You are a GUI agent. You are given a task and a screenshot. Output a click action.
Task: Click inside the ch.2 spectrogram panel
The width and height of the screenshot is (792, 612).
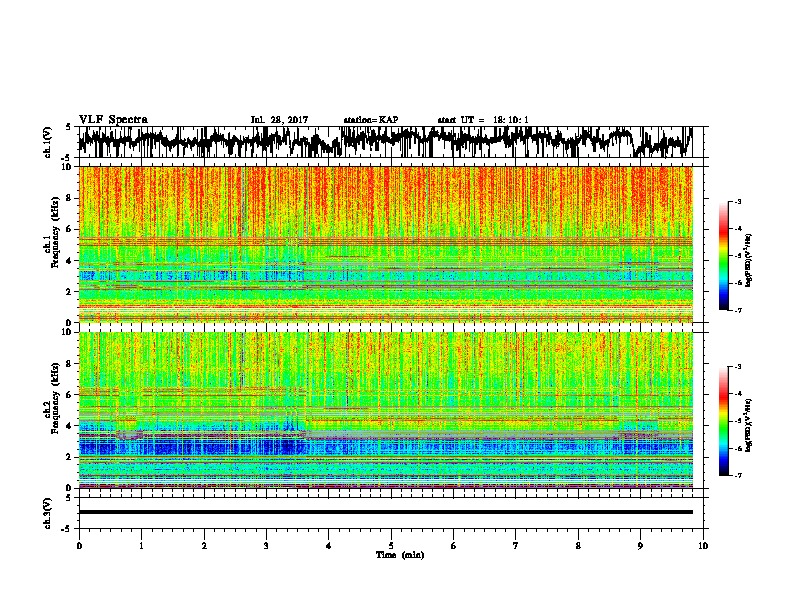[x=385, y=410]
